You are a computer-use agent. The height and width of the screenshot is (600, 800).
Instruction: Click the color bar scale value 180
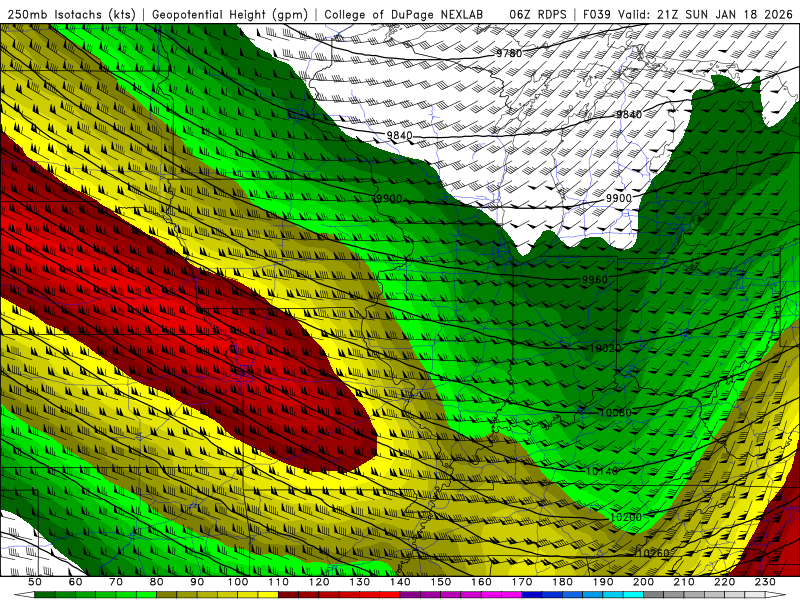pyautogui.click(x=562, y=582)
